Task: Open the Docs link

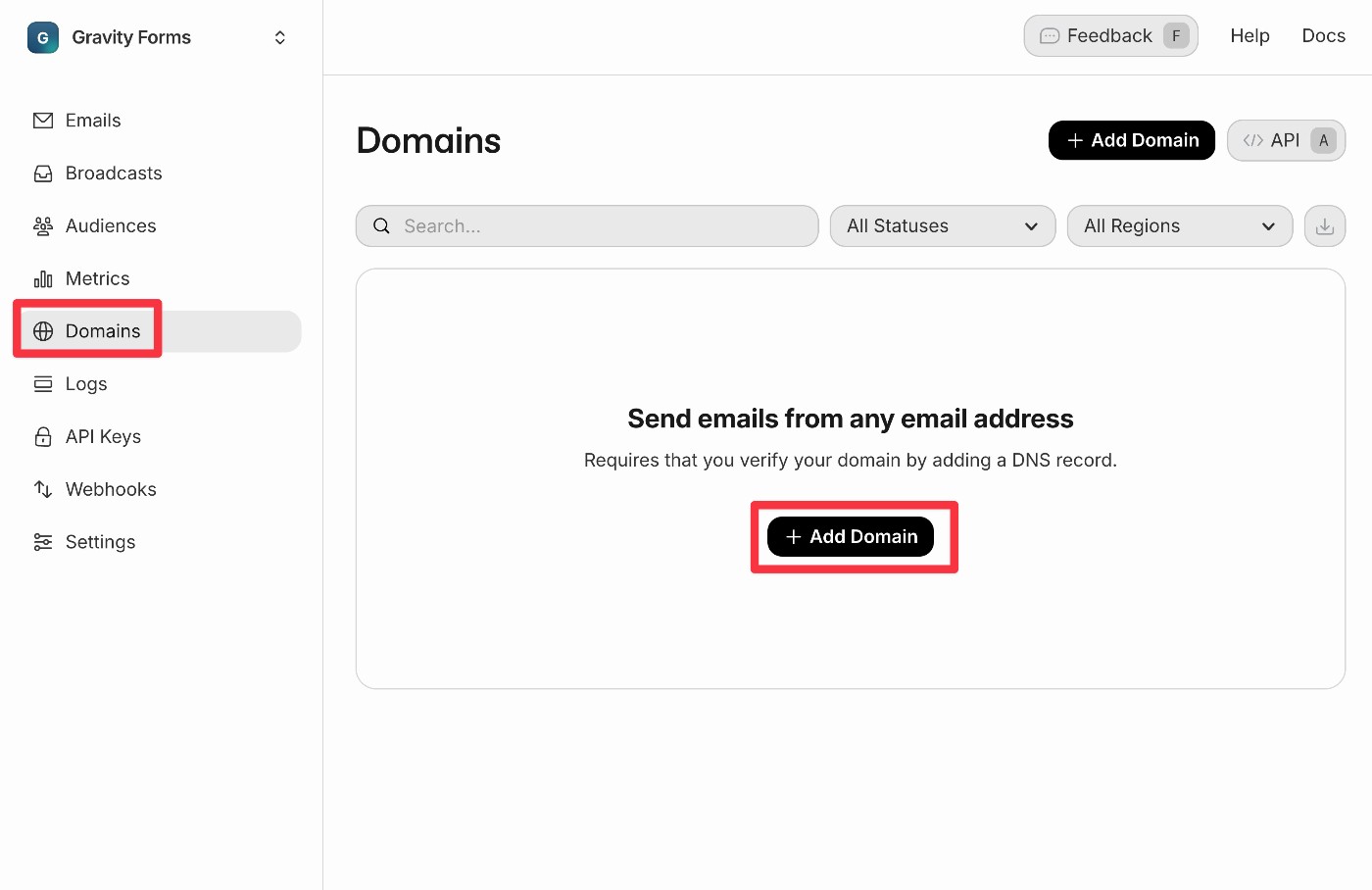Action: pyautogui.click(x=1323, y=36)
